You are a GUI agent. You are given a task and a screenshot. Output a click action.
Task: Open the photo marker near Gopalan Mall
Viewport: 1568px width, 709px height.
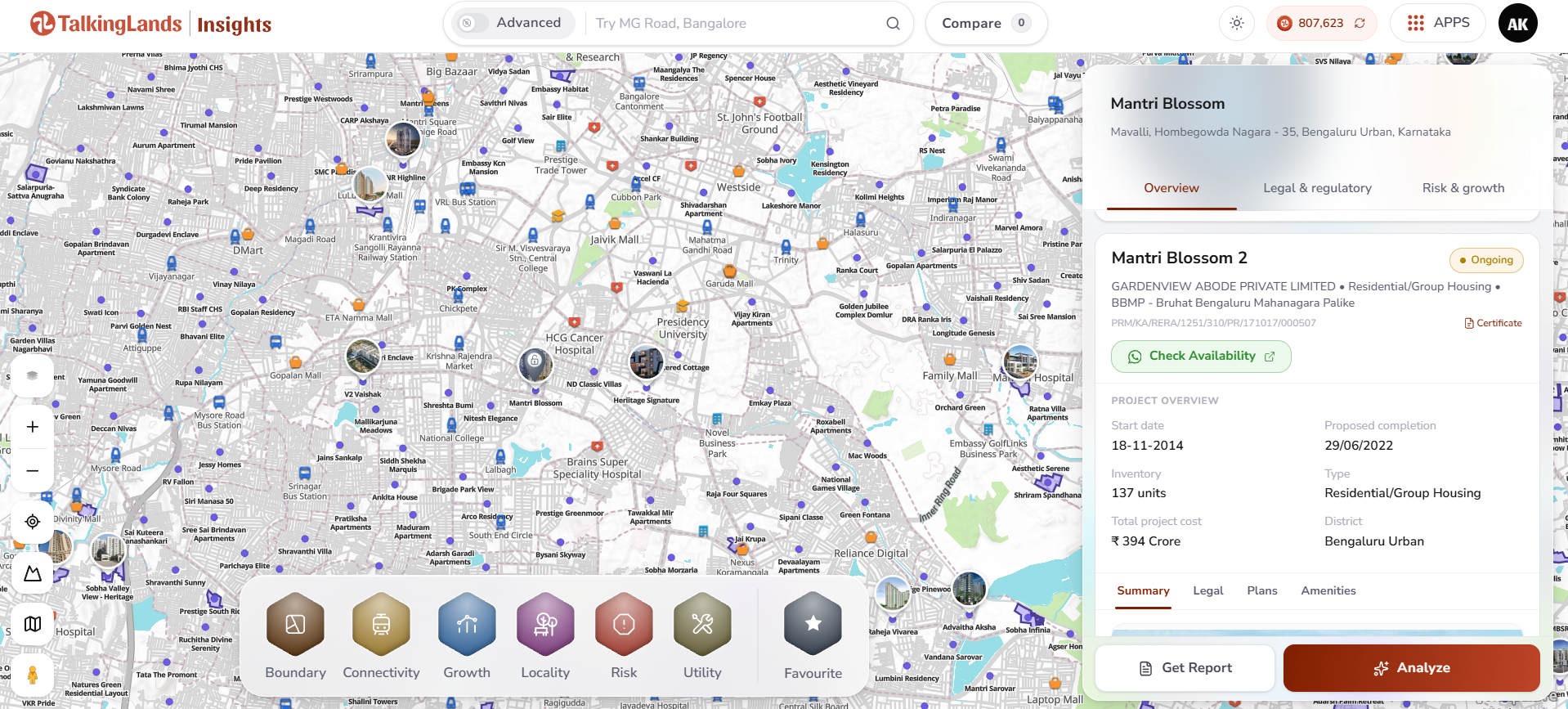pyautogui.click(x=362, y=356)
